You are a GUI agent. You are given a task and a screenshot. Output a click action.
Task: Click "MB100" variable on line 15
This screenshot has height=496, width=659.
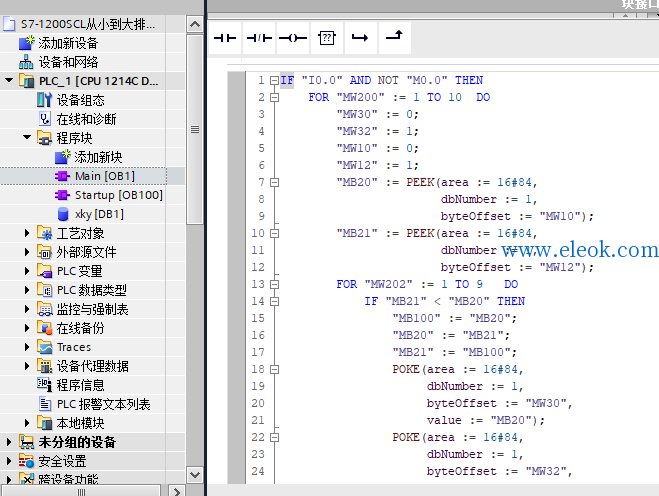pyautogui.click(x=416, y=318)
